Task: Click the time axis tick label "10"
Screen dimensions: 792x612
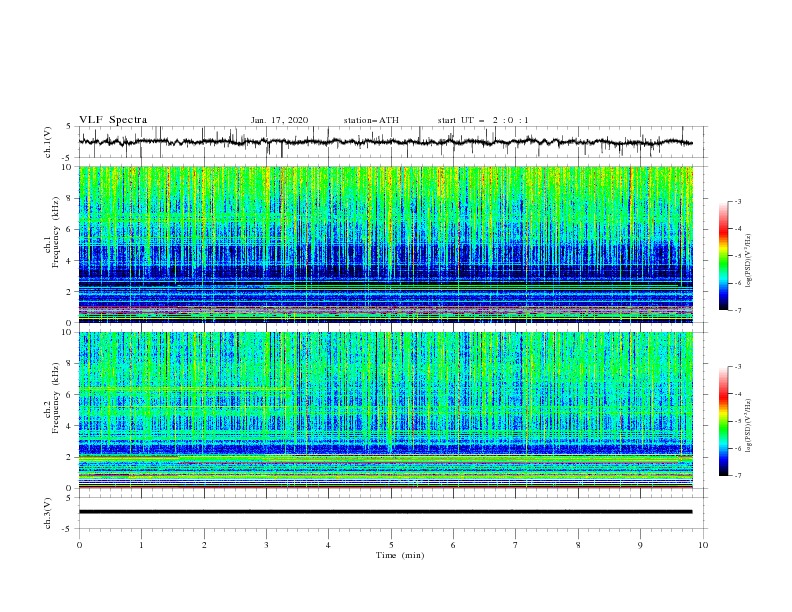Action: click(x=703, y=545)
